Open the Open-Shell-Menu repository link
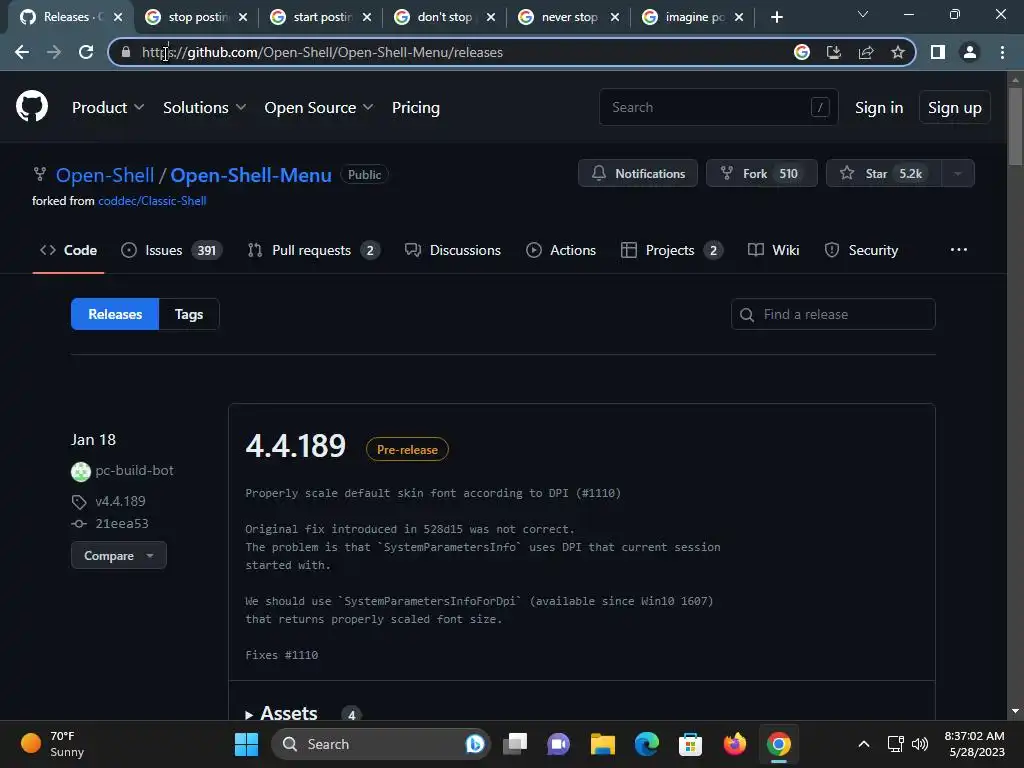 (x=251, y=175)
